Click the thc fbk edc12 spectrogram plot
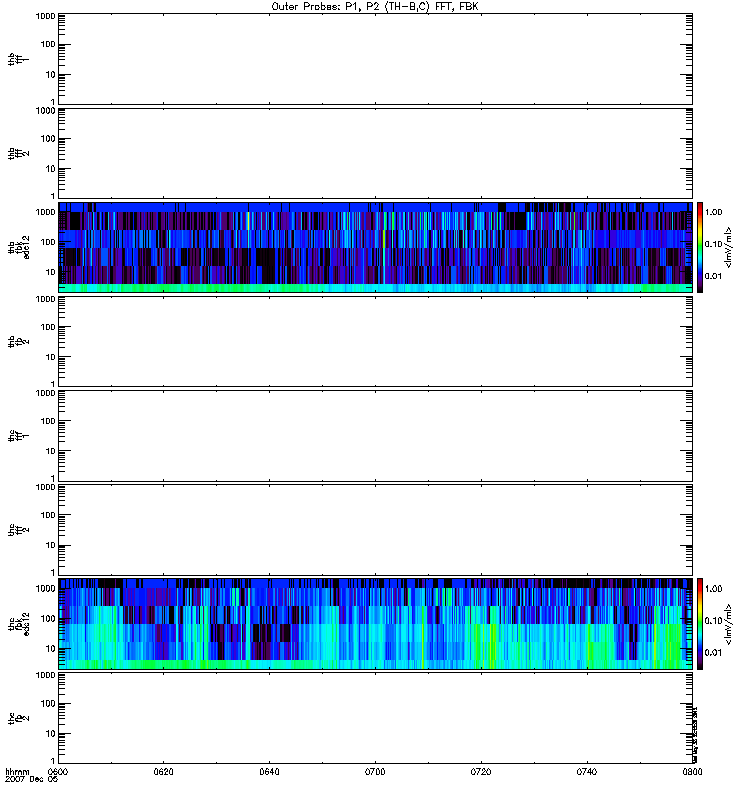This screenshot has width=750, height=800. 376,624
